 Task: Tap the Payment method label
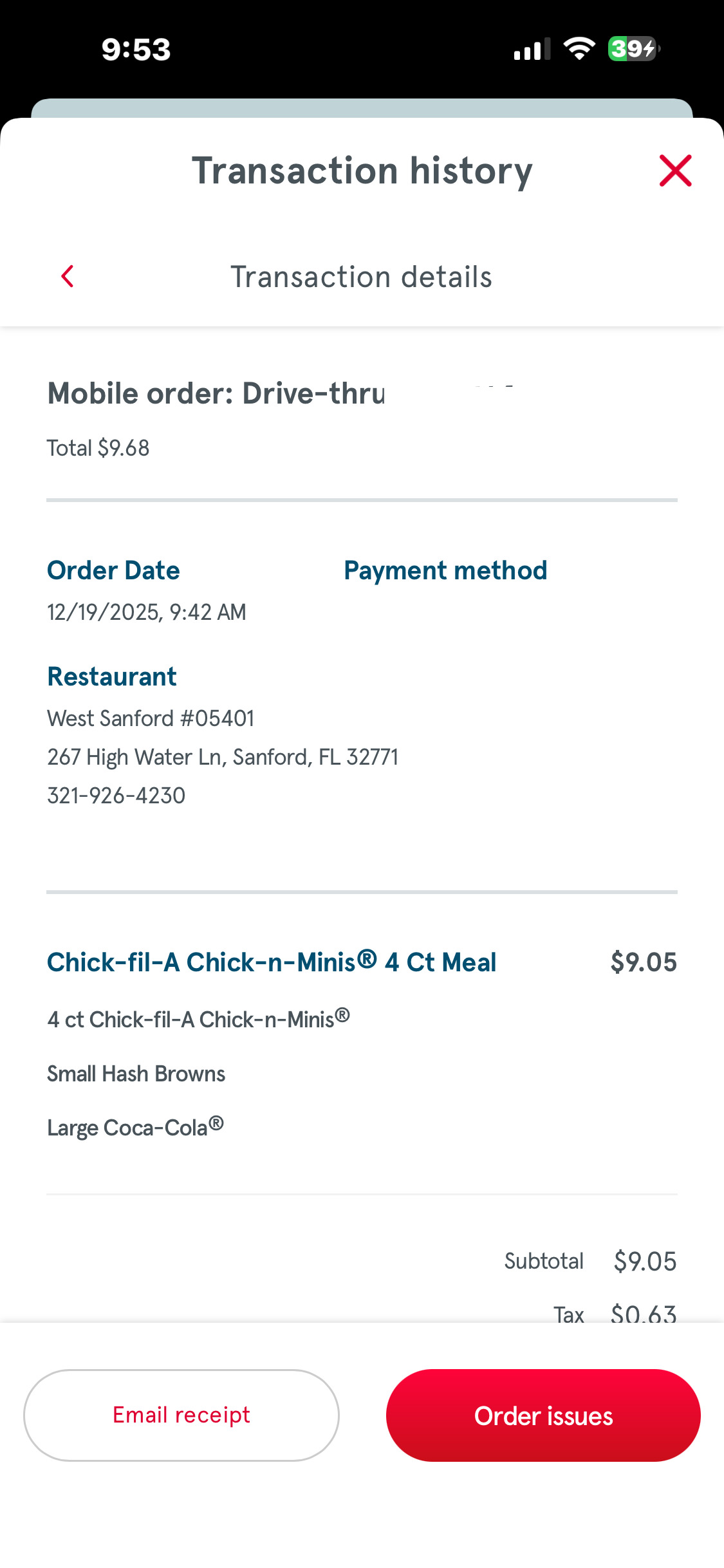[x=445, y=570]
